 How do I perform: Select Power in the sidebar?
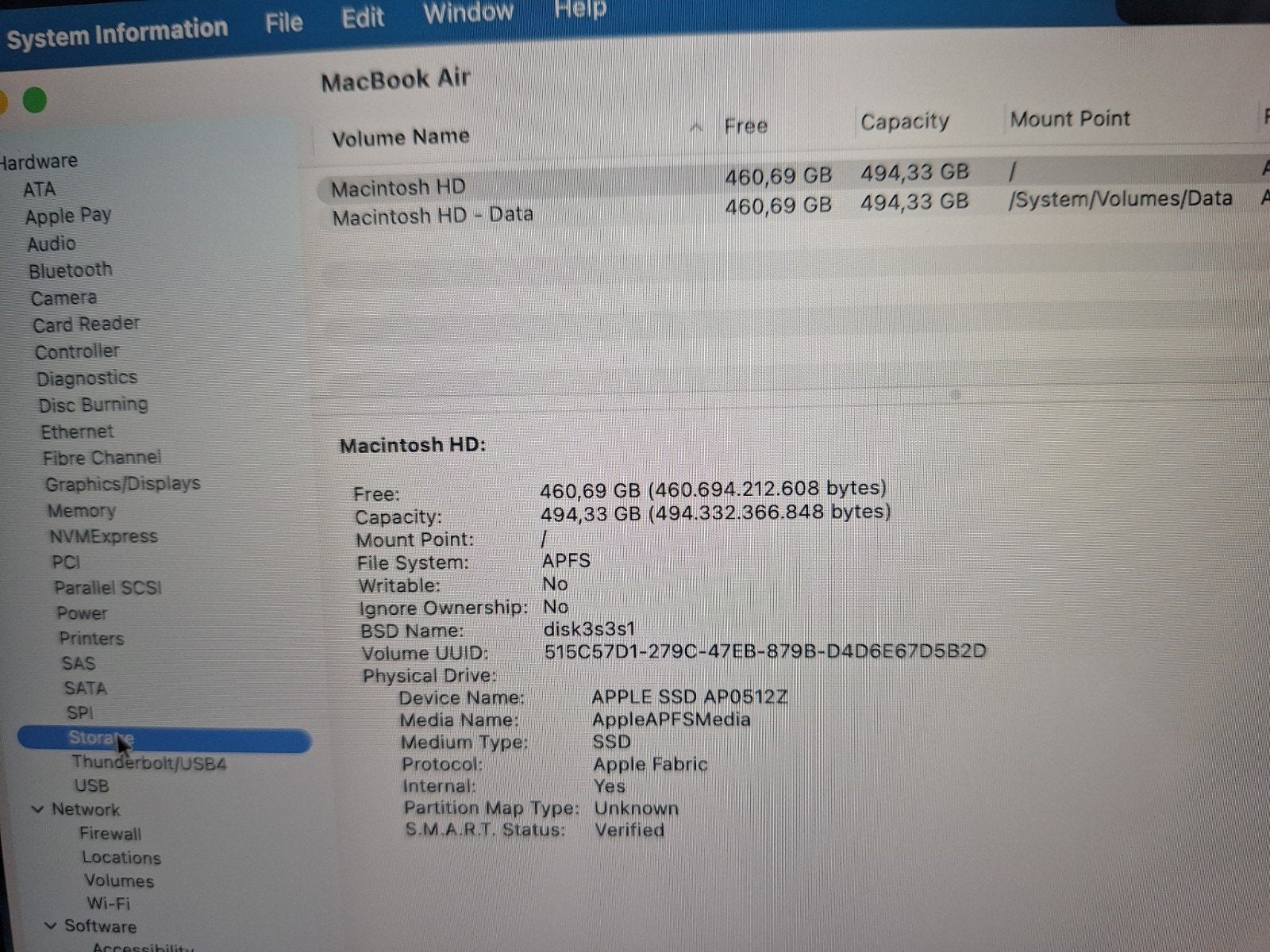82,613
